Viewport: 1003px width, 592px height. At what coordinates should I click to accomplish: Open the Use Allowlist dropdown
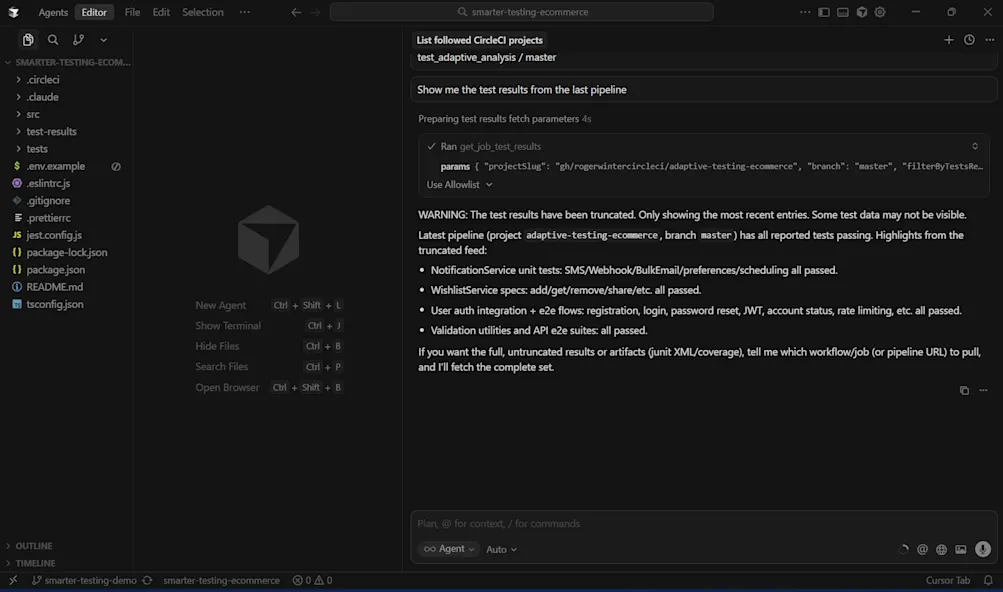click(x=459, y=184)
